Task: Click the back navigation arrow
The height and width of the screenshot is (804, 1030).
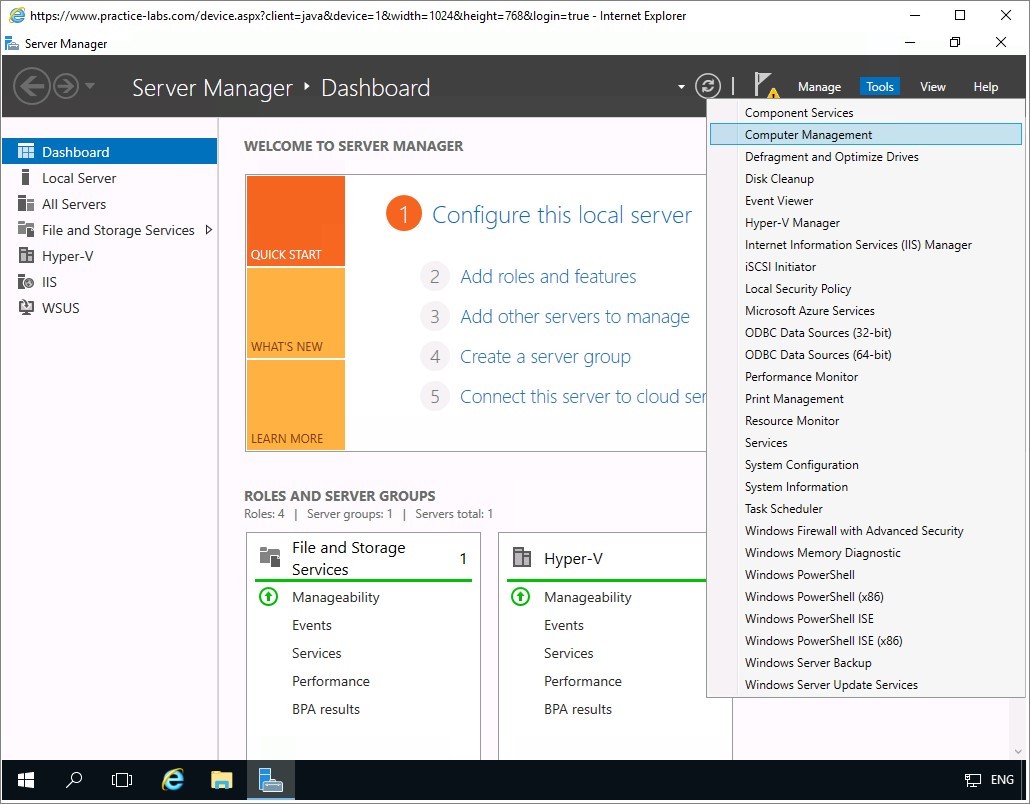Action: coord(33,86)
